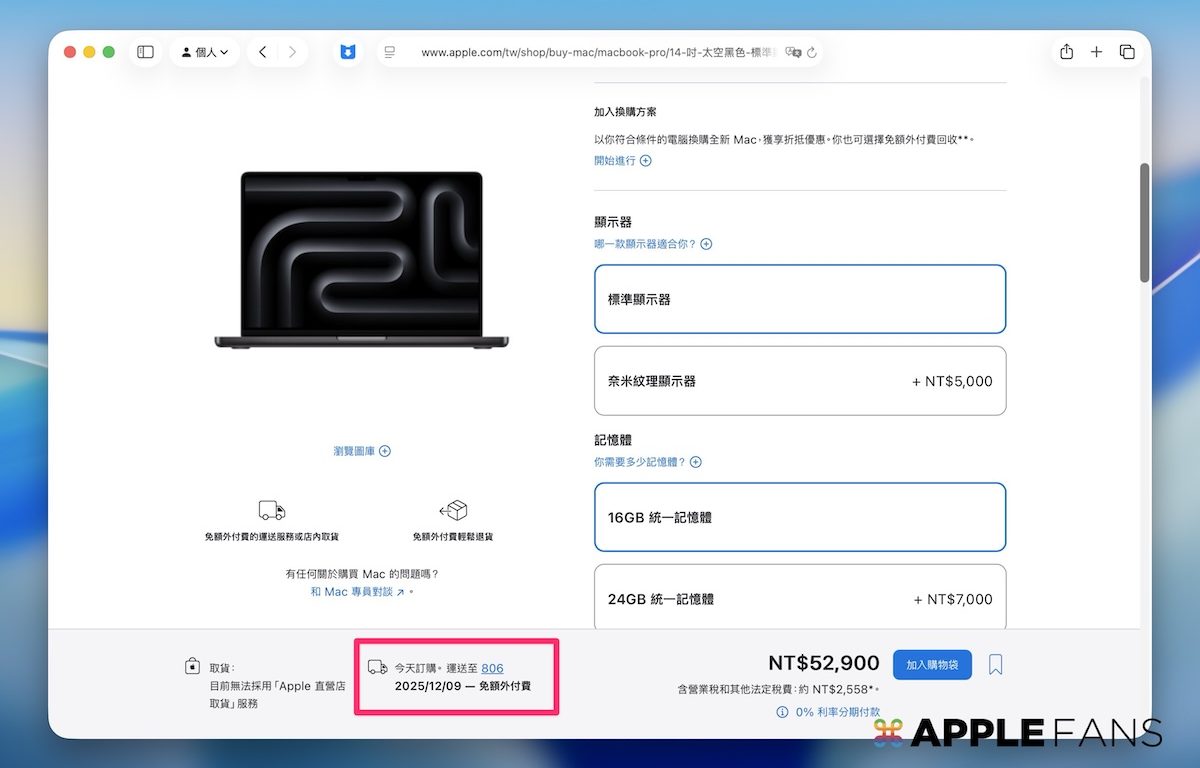1200x768 pixels.
Task: Click the 806 postal code link
Action: click(492, 668)
